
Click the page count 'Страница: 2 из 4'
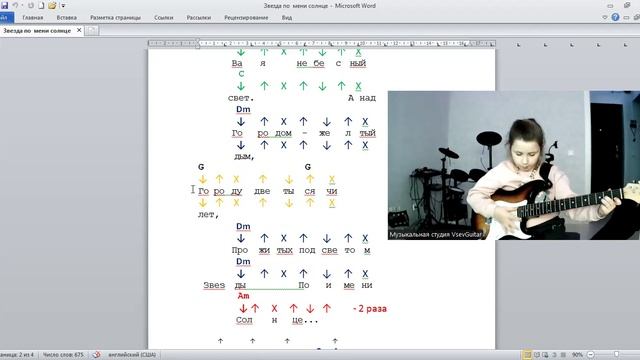(x=17, y=355)
